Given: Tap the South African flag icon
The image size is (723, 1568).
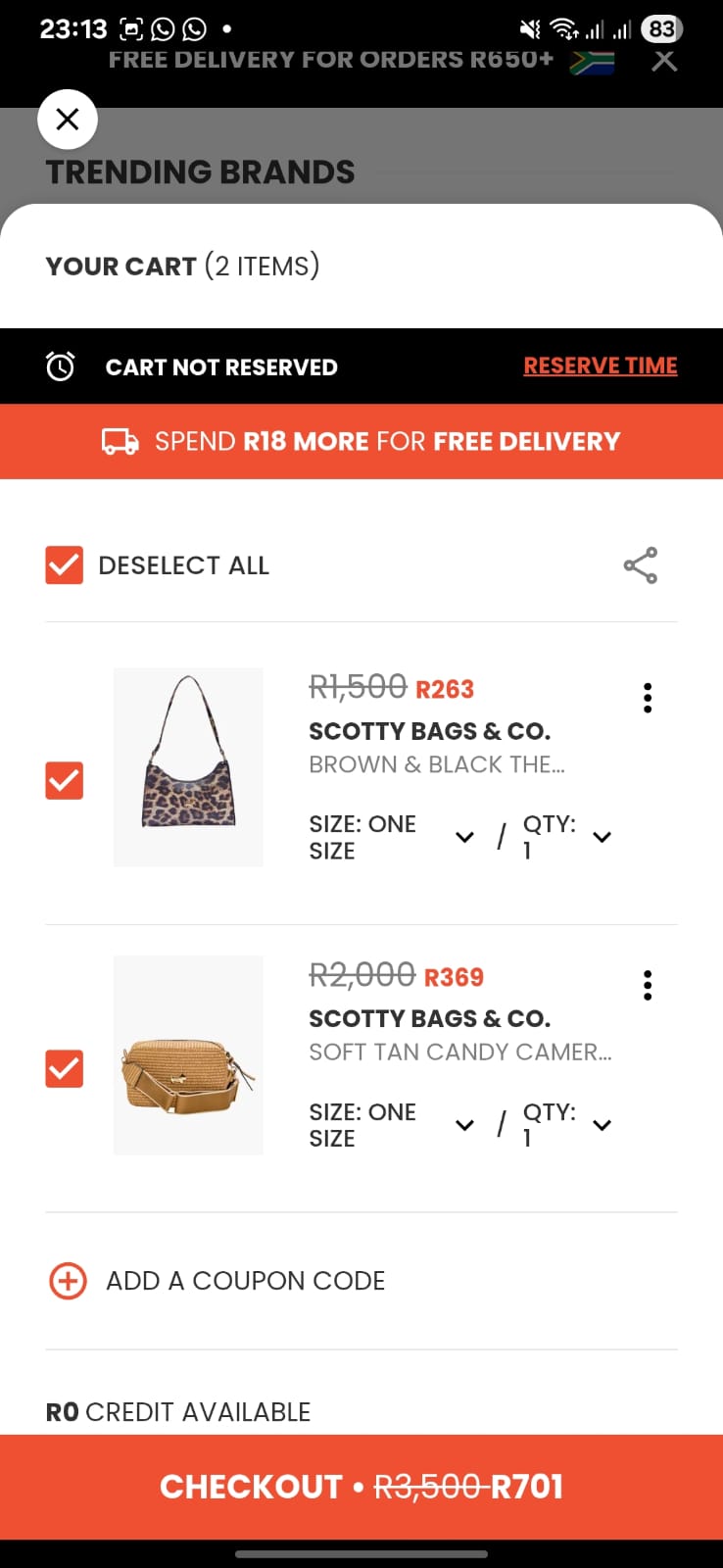Looking at the screenshot, I should coord(593,63).
